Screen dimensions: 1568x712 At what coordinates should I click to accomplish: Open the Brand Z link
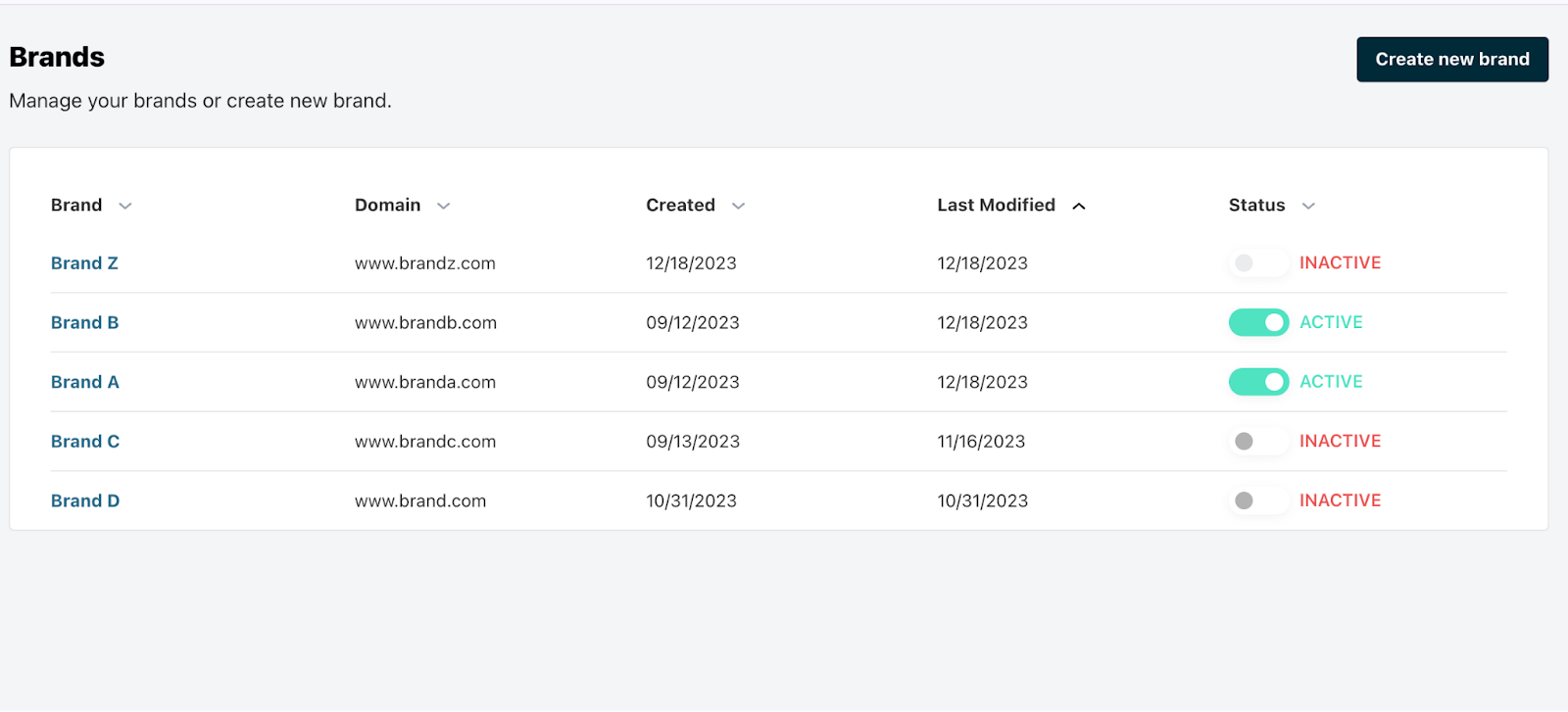pyautogui.click(x=84, y=263)
